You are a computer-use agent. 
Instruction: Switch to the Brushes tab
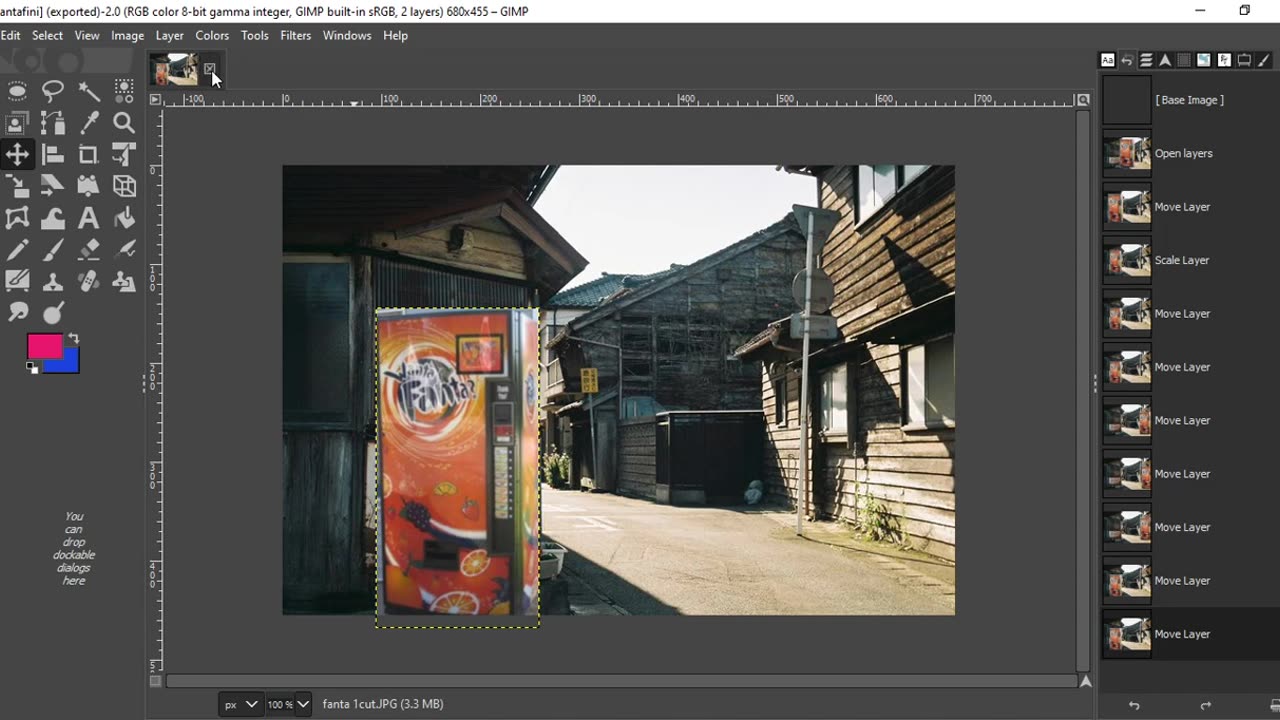click(x=1264, y=60)
